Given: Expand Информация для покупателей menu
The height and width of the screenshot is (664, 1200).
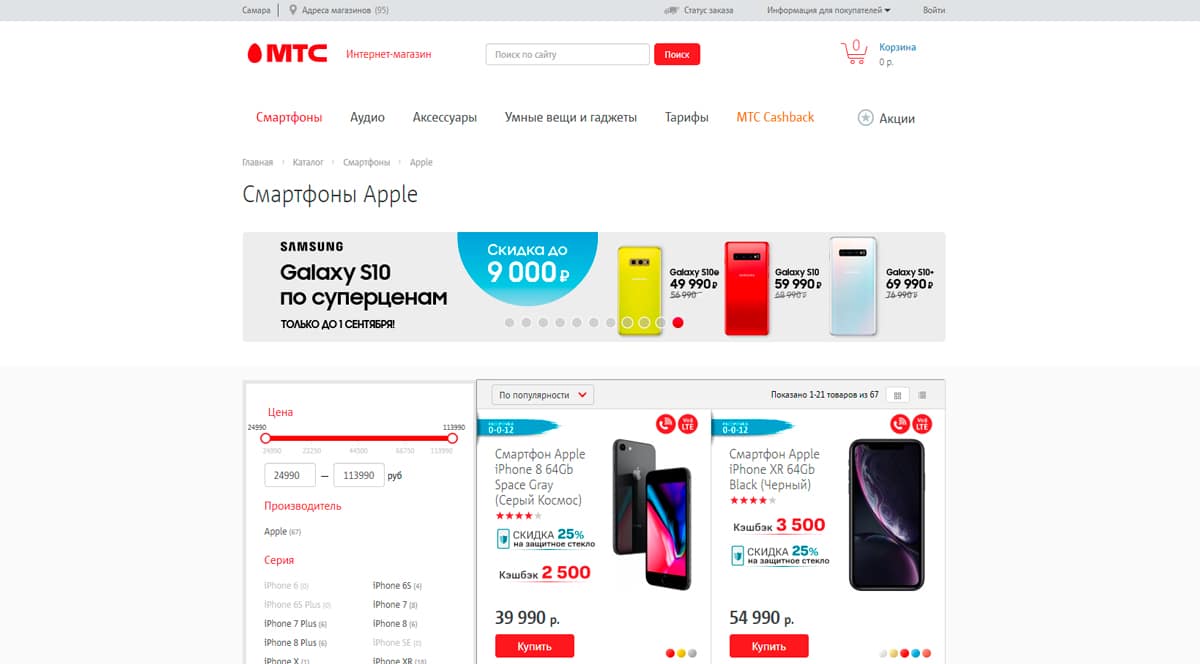Looking at the screenshot, I should pyautogui.click(x=828, y=10).
